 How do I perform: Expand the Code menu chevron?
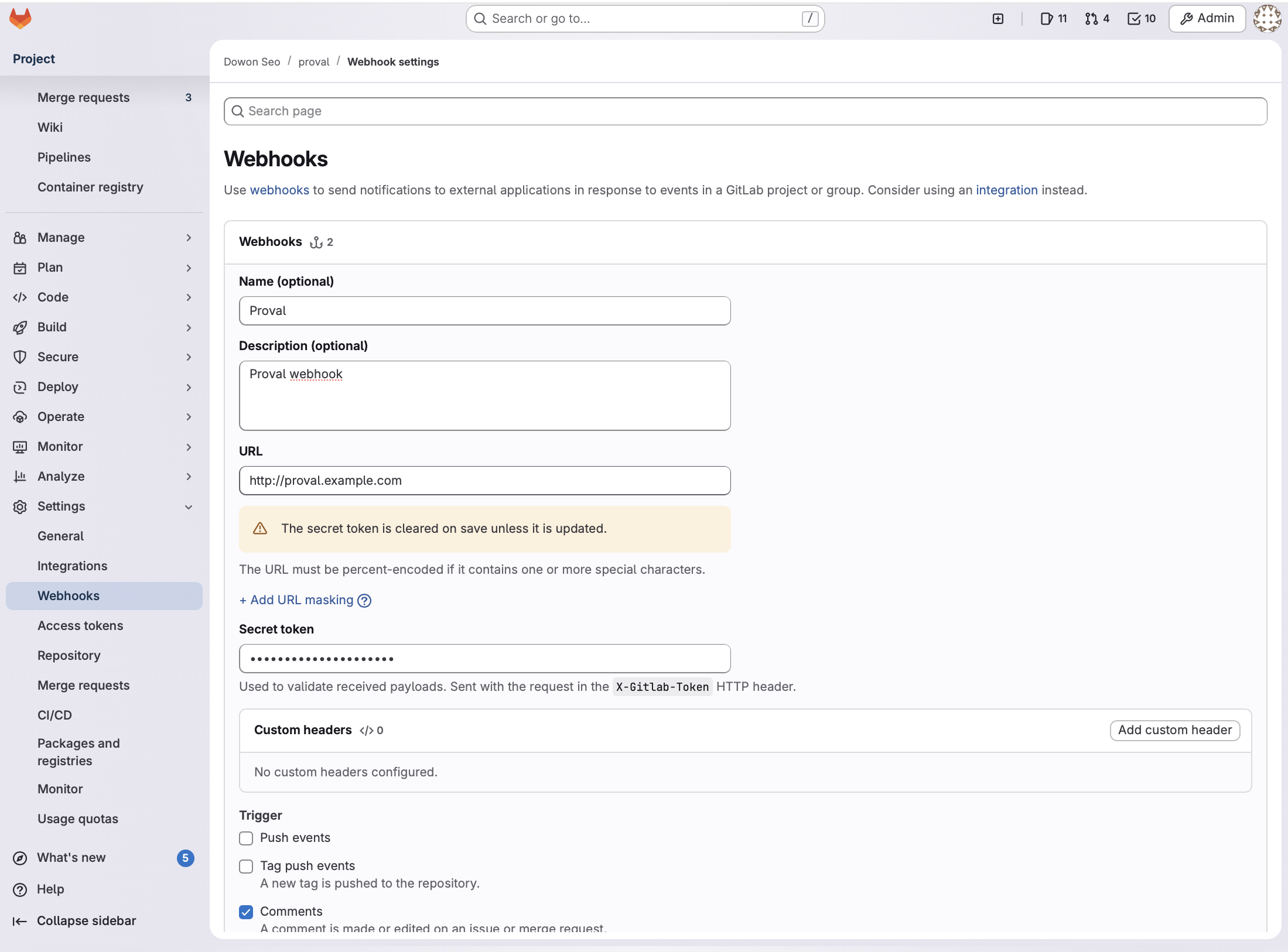point(189,297)
